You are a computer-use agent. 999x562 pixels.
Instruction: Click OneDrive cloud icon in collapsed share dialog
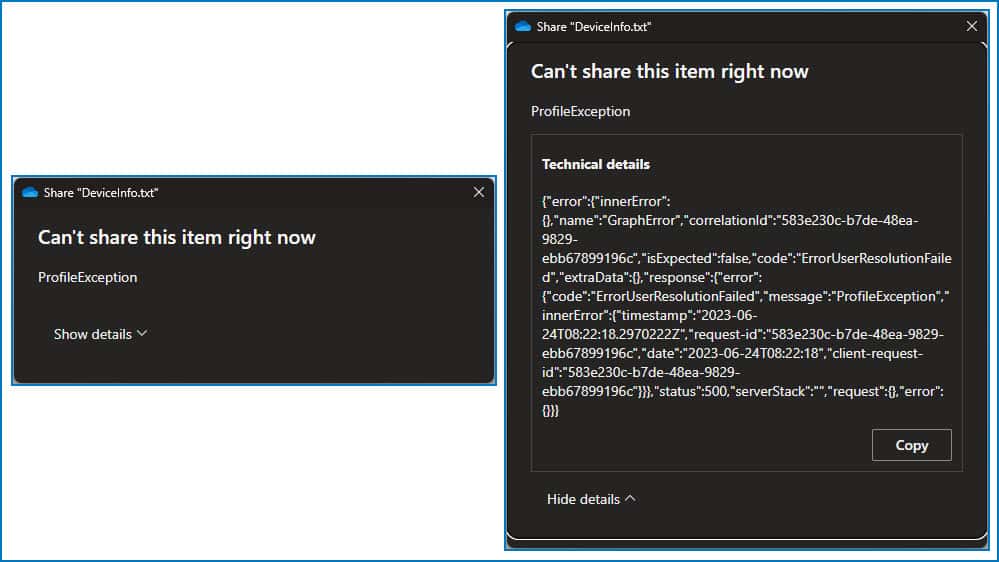click(x=29, y=192)
